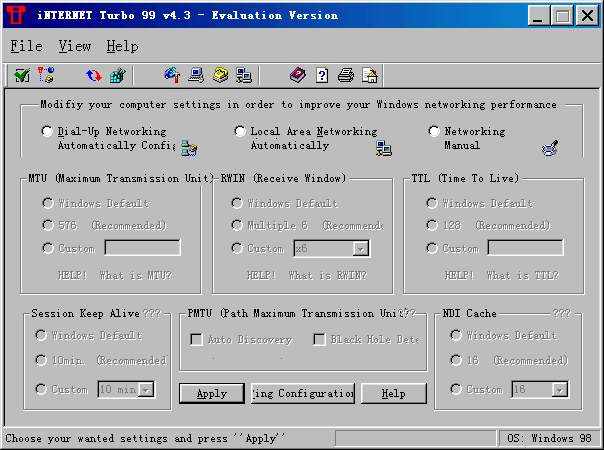
Task: Click the MTU Custom input field
Action: (143, 248)
